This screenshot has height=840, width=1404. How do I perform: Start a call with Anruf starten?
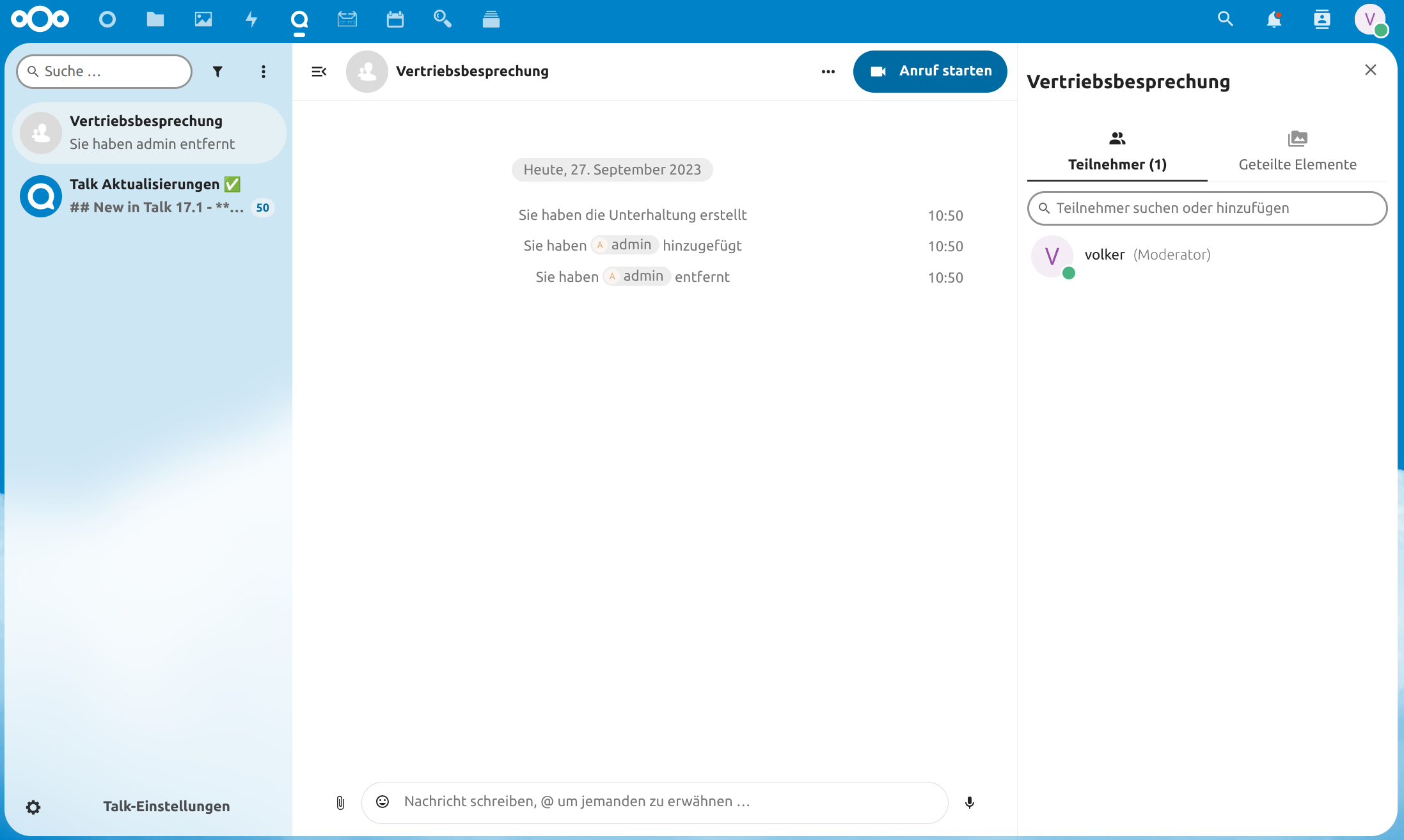coord(930,71)
